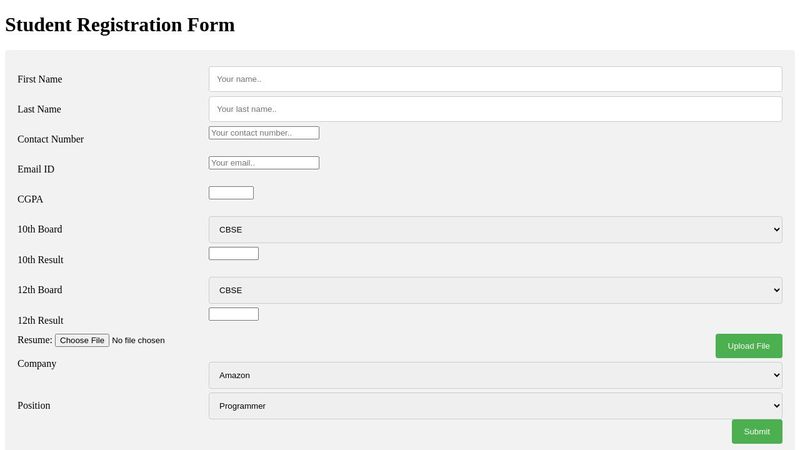
Task: Click the Choose File button
Action: click(82, 340)
